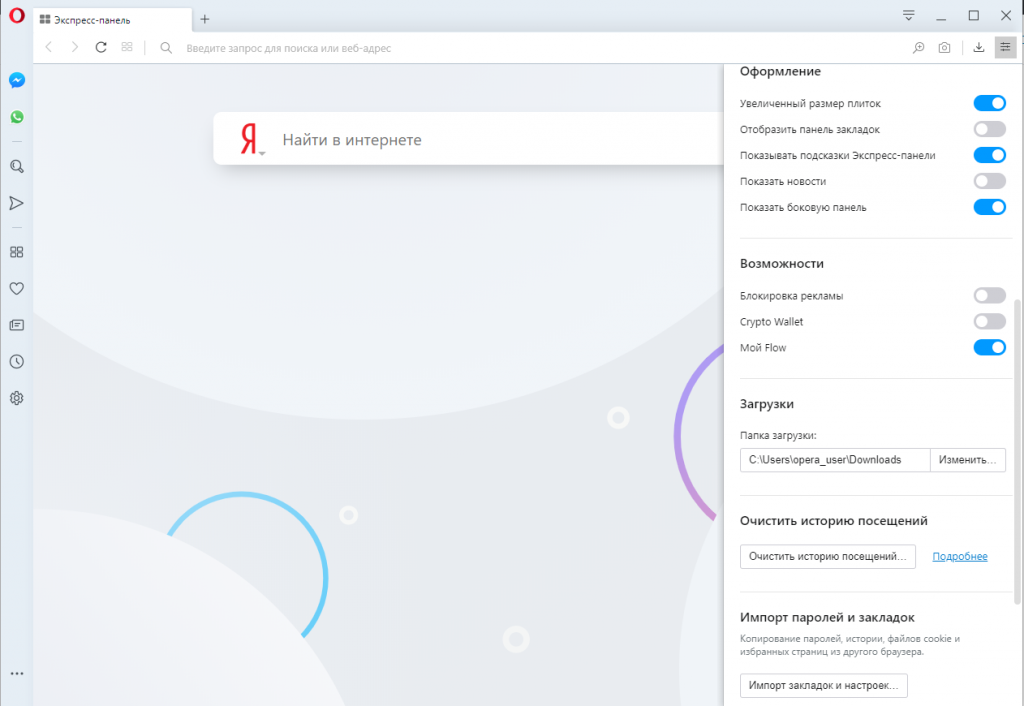Open History using the clock sidebar icon
1024x706 pixels.
click(16, 361)
